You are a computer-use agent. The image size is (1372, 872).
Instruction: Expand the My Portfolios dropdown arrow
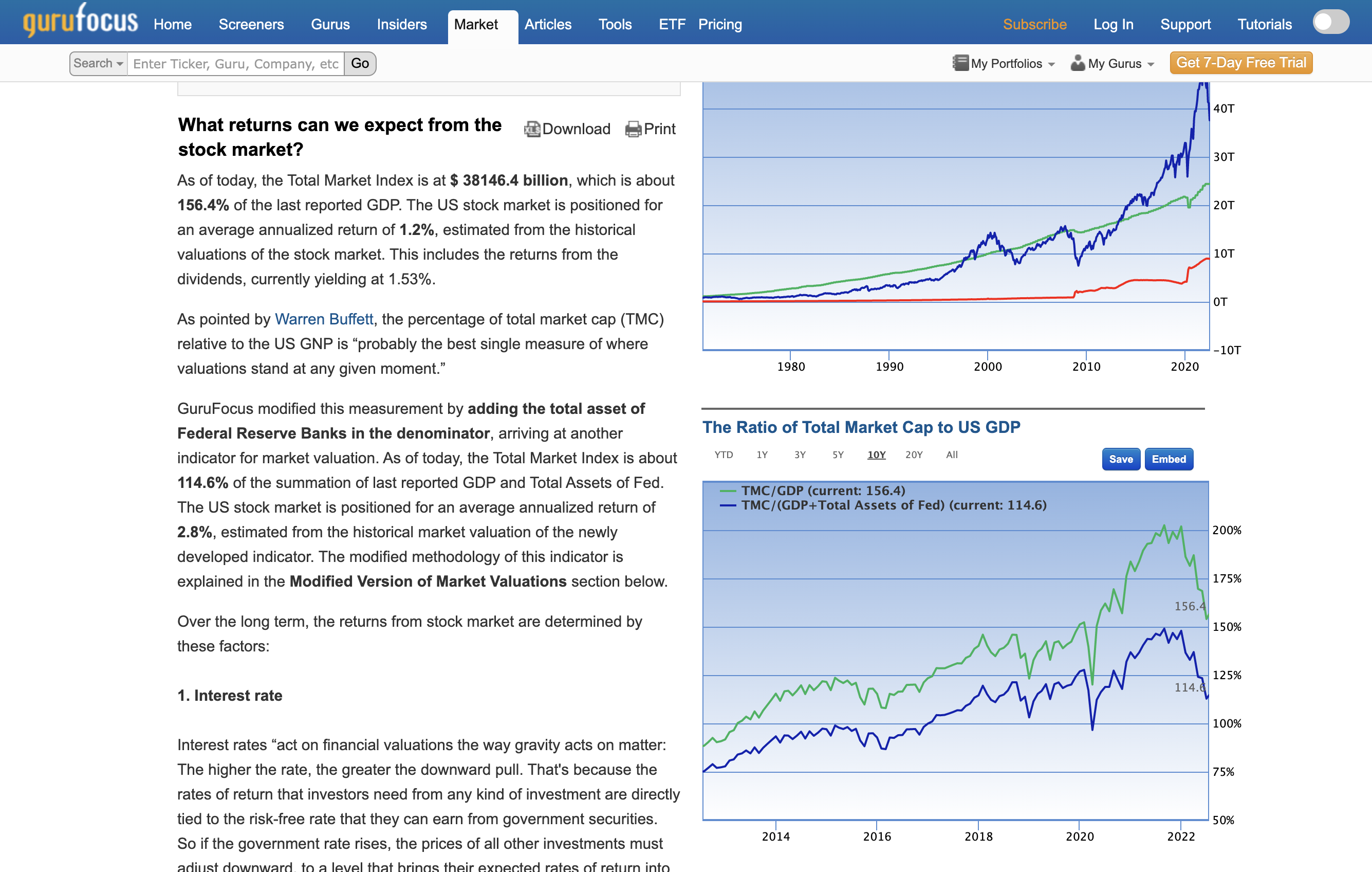pos(1051,64)
